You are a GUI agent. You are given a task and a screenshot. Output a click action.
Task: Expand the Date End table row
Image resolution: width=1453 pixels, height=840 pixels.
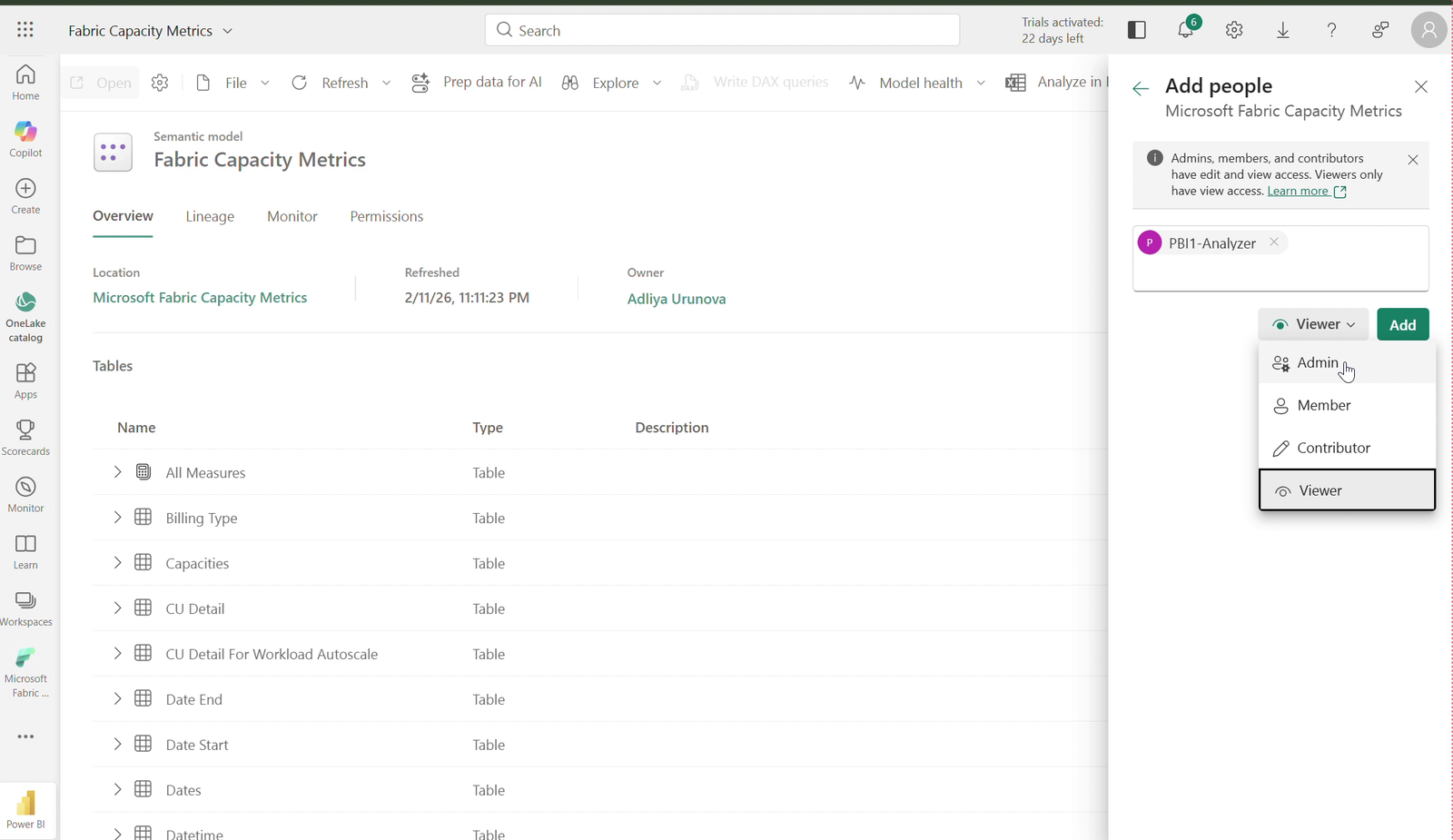click(117, 698)
